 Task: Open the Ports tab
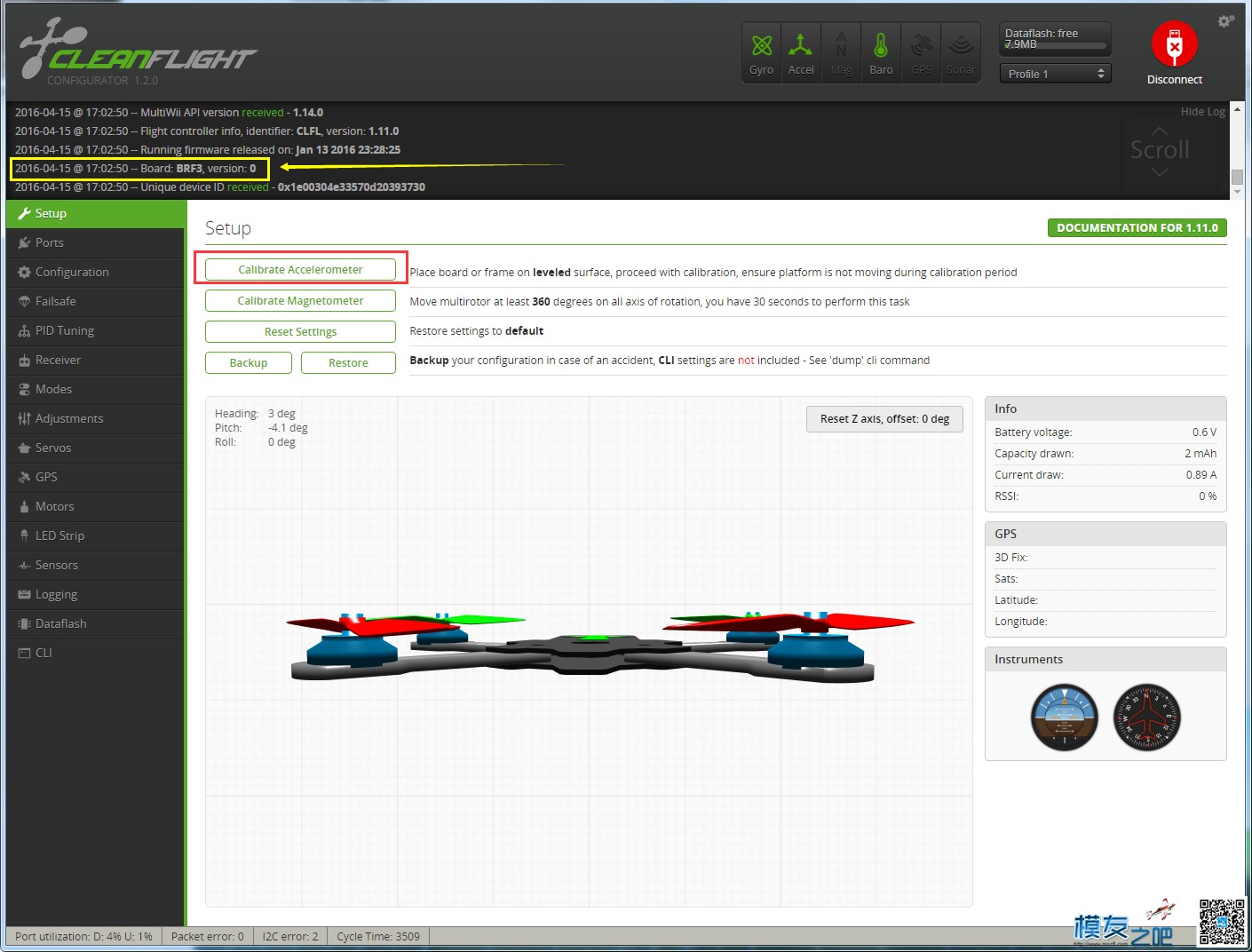(95, 242)
